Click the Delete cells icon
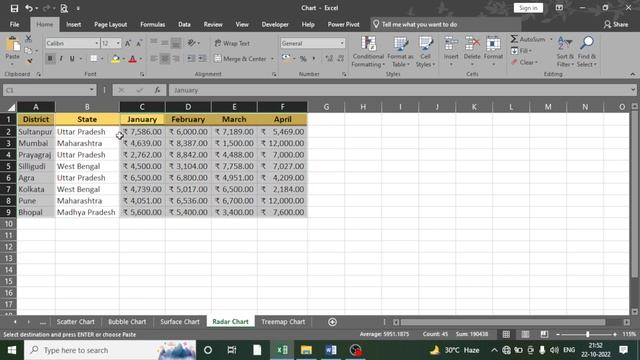This screenshot has width=640, height=360. tap(472, 44)
